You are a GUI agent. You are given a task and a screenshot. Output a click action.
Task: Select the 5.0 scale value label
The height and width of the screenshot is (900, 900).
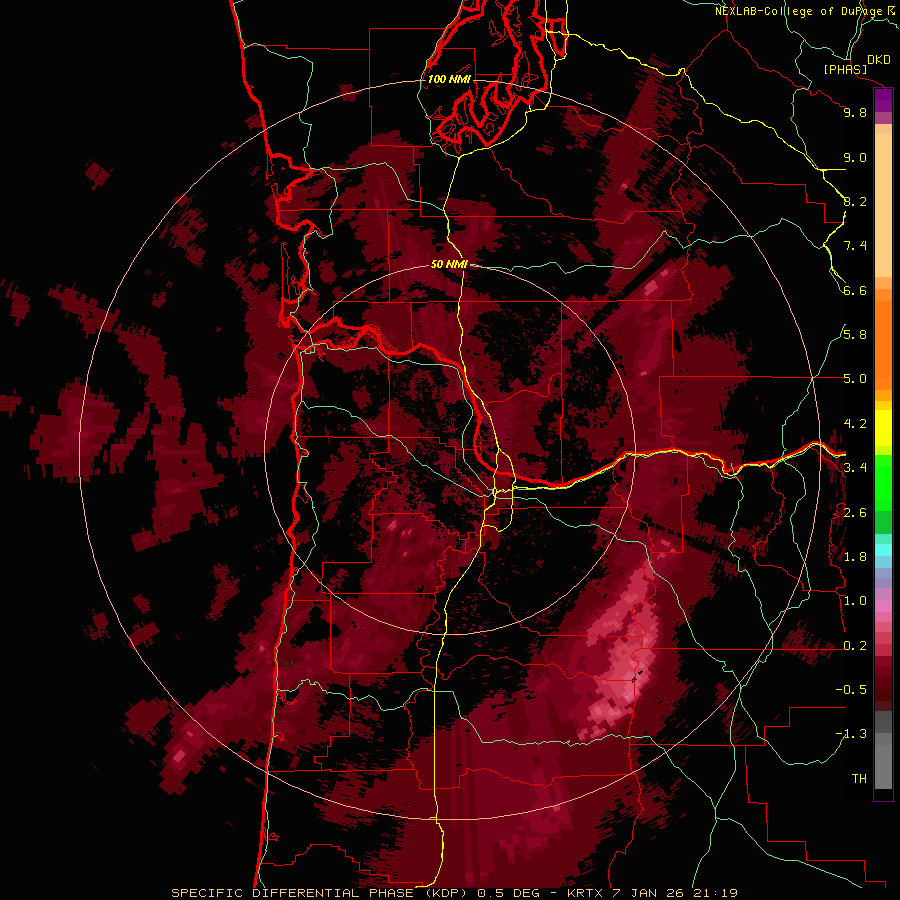(855, 379)
